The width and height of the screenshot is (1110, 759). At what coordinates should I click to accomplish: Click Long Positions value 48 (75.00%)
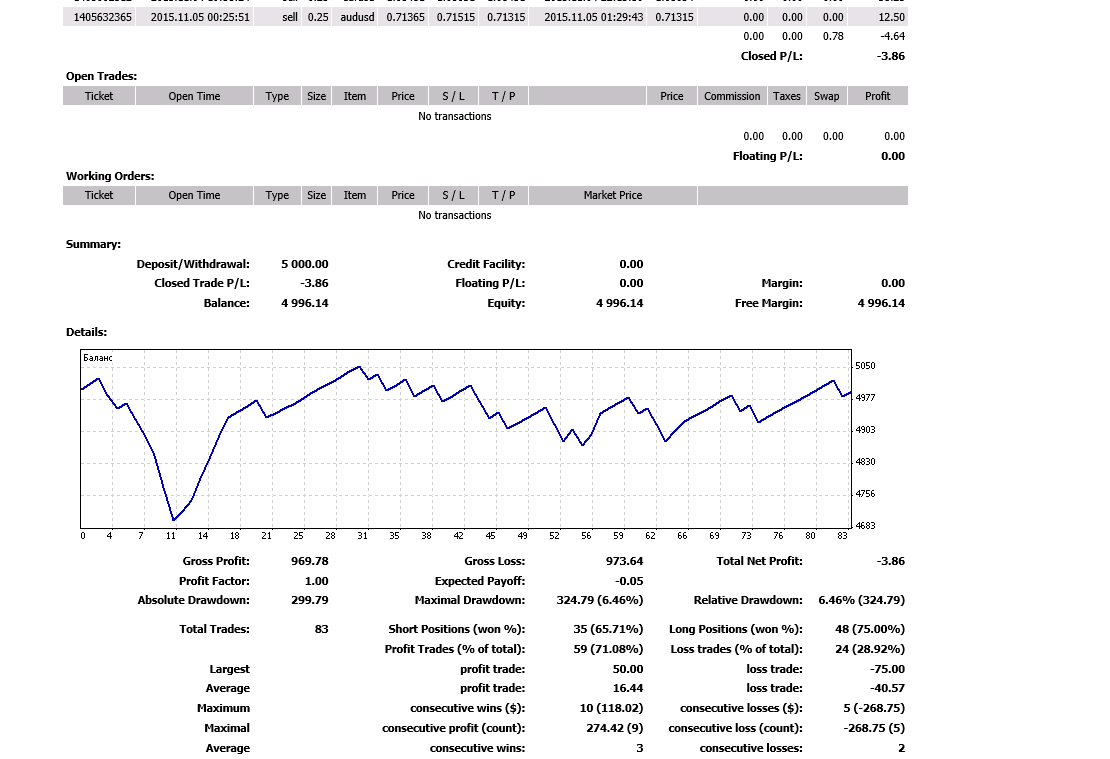pos(870,629)
